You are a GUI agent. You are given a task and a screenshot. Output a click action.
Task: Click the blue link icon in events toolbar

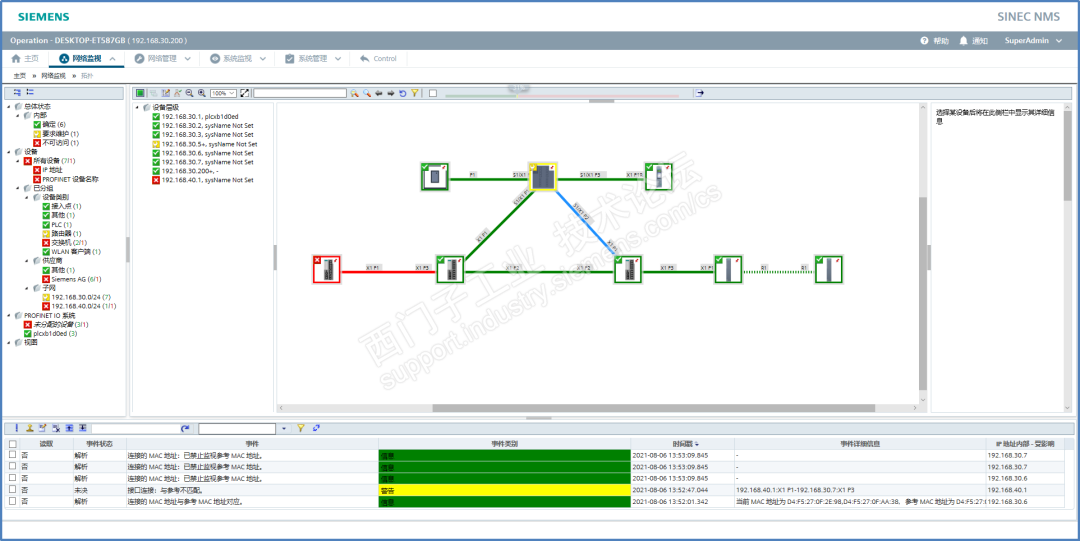316,429
